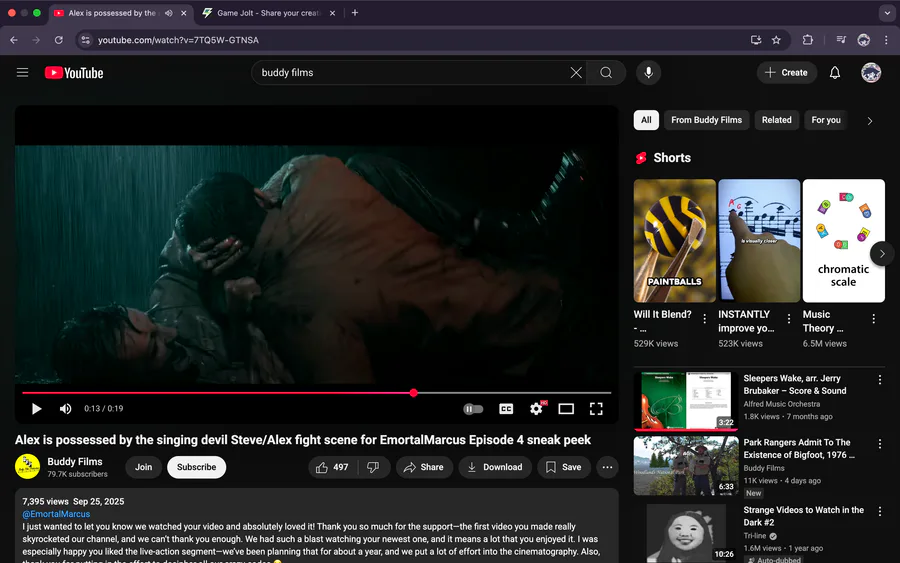Close the Game Jolt tab
Screen dimensions: 900x563
click(332, 13)
